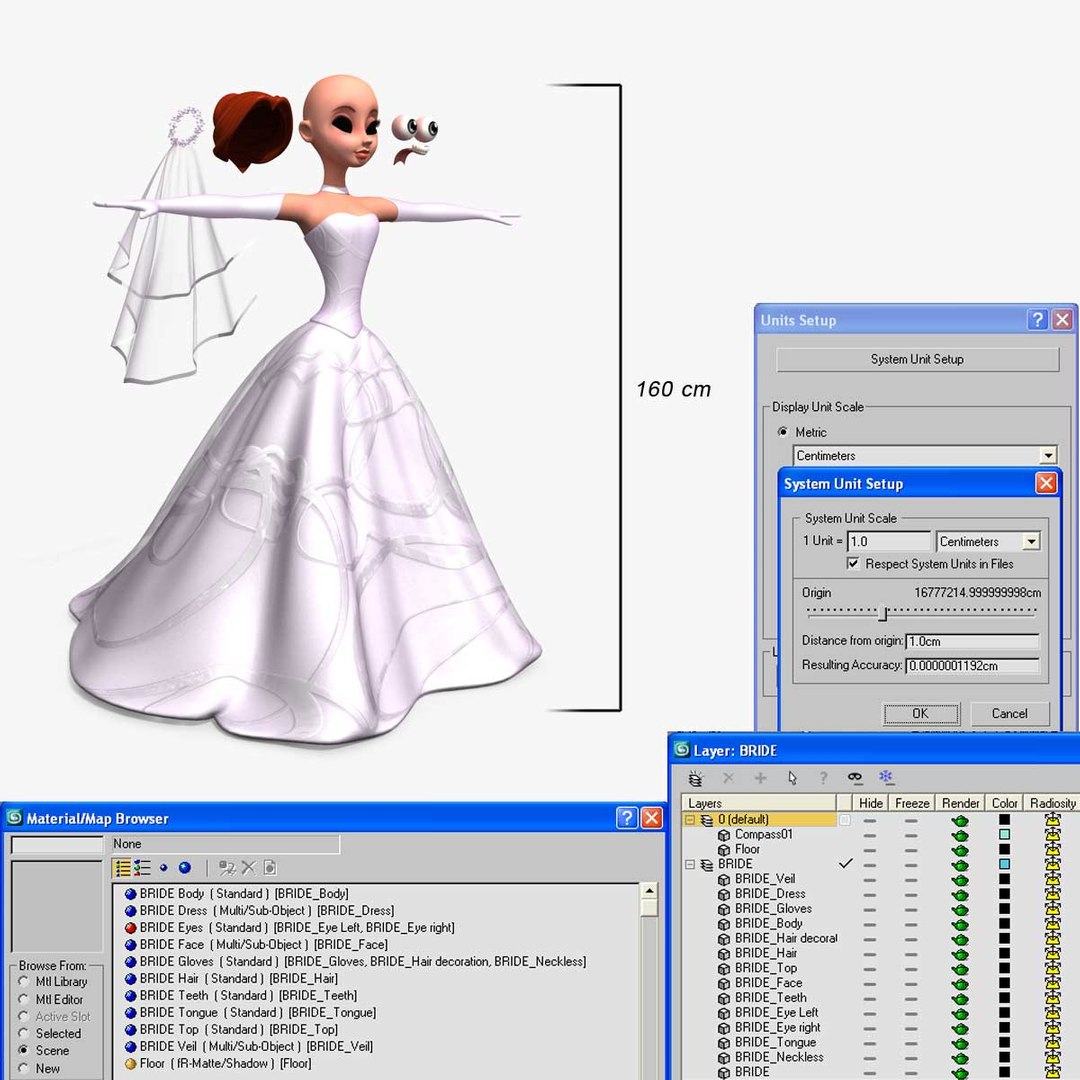Click the System Unit Setup button

(x=917, y=359)
